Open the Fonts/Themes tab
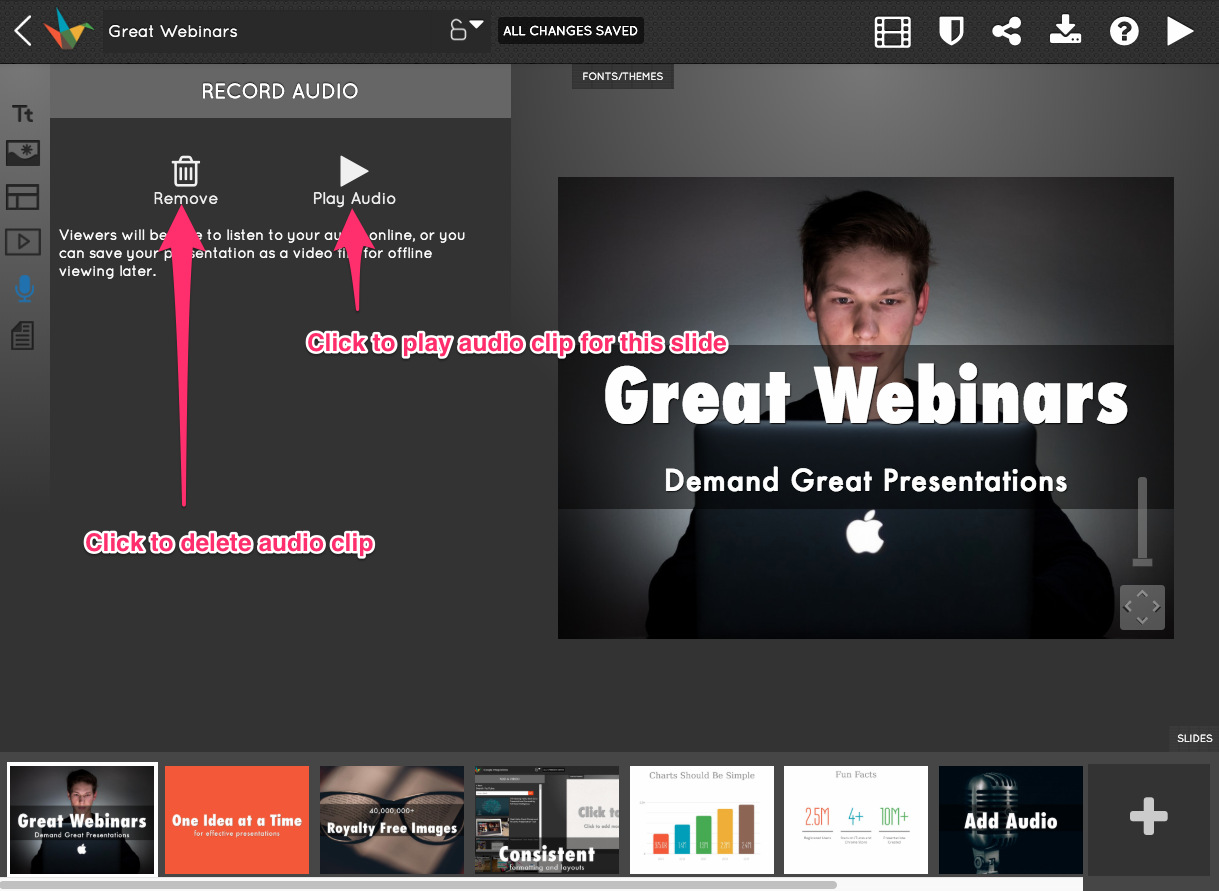Screen dimensions: 1219x891 click(622, 76)
